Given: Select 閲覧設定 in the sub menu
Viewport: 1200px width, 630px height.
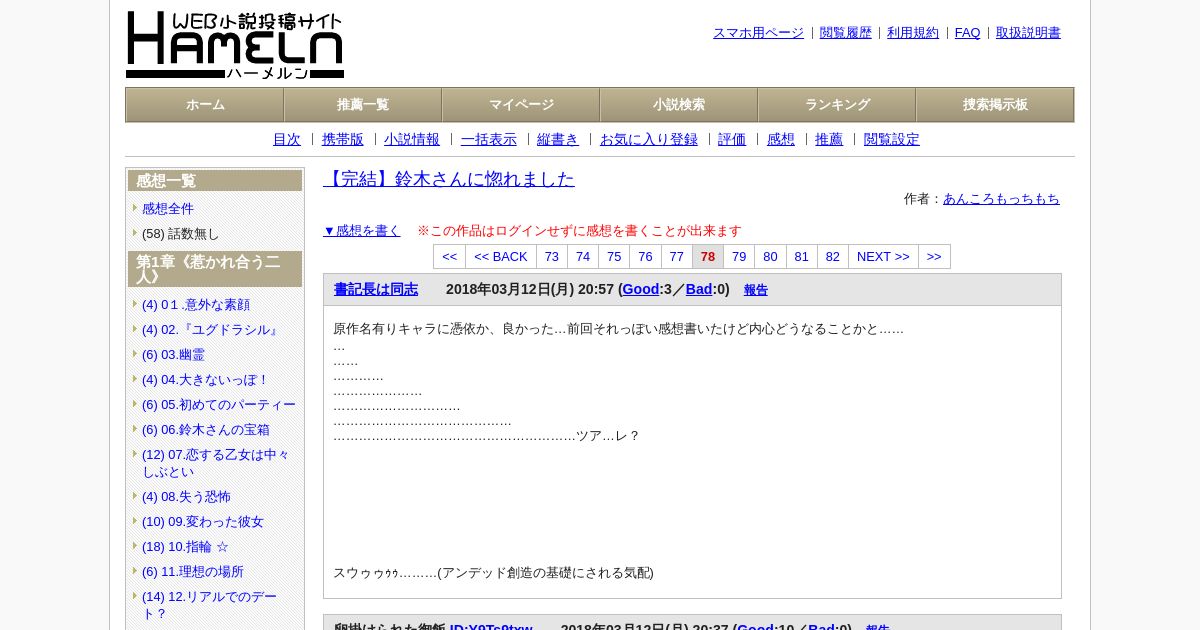Looking at the screenshot, I should coord(892,140).
